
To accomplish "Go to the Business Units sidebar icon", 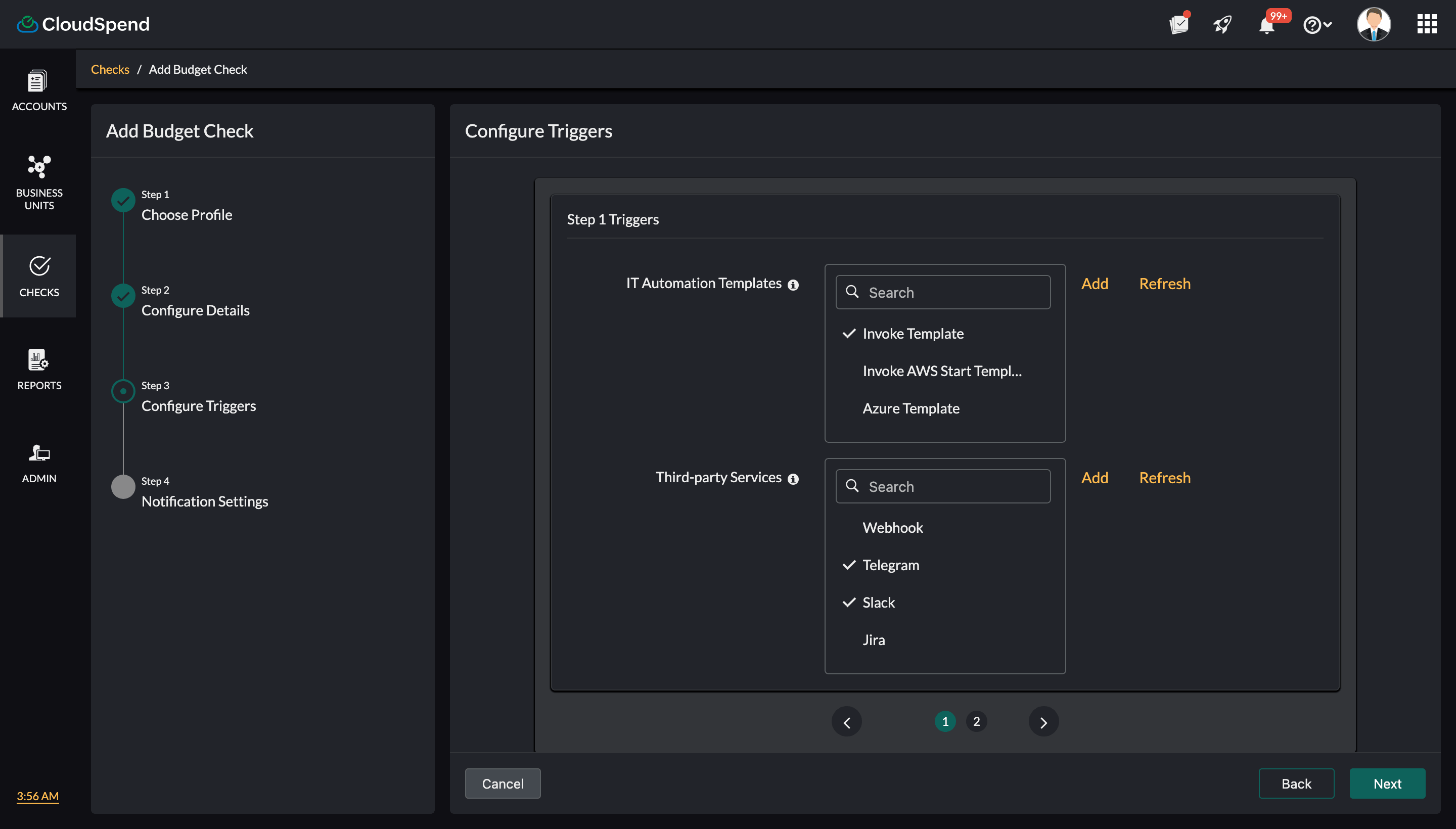I will 39,182.
